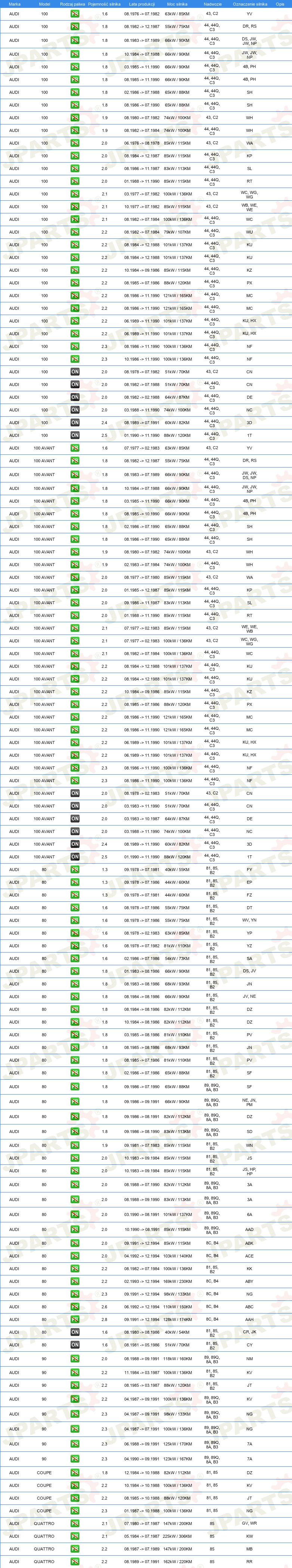Click the '110kW / 150KM' power cell
The height and width of the screenshot is (1568, 292).
(177, 1307)
